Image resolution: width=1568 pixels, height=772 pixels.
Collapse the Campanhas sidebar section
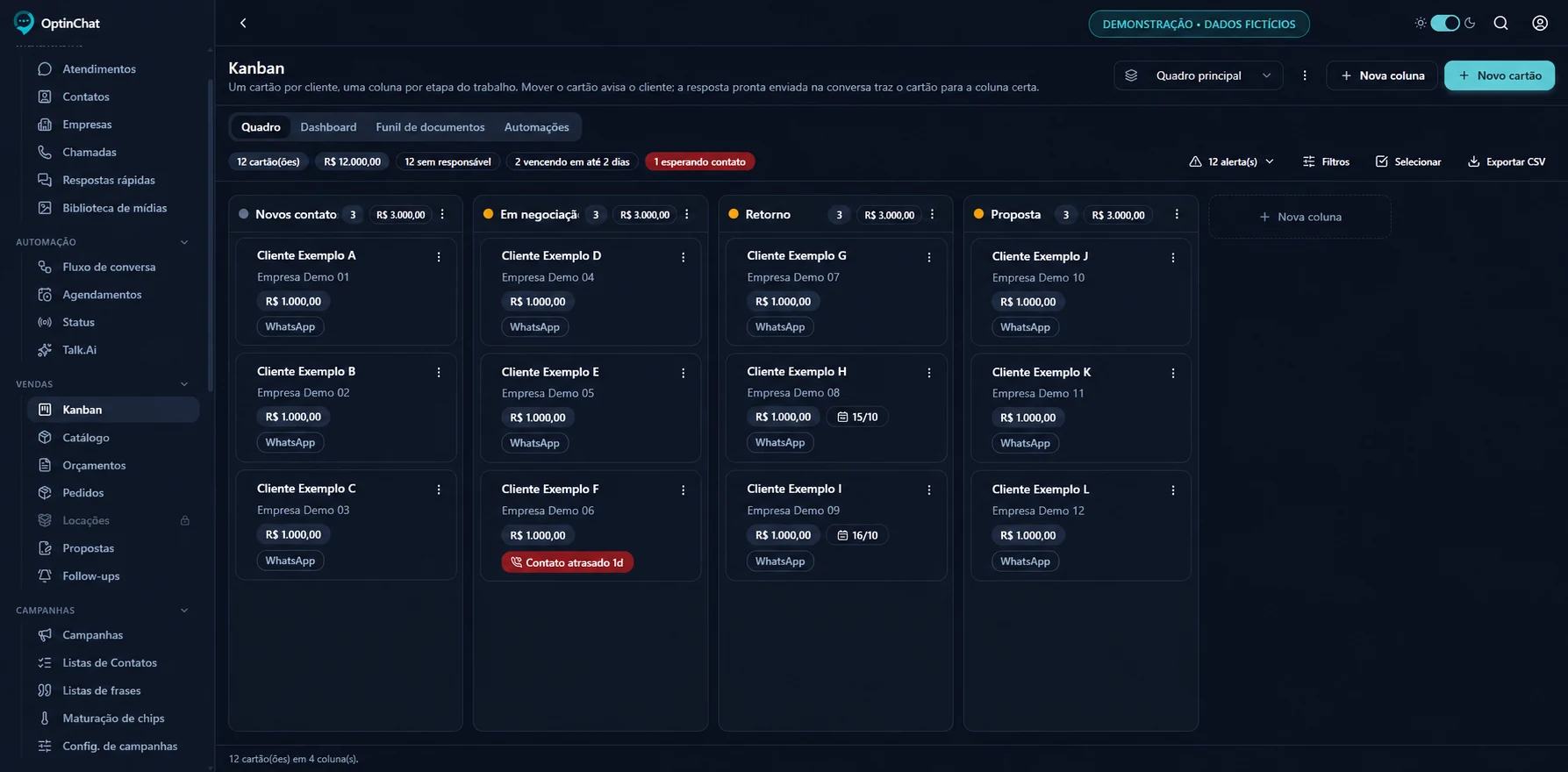pyautogui.click(x=184, y=611)
